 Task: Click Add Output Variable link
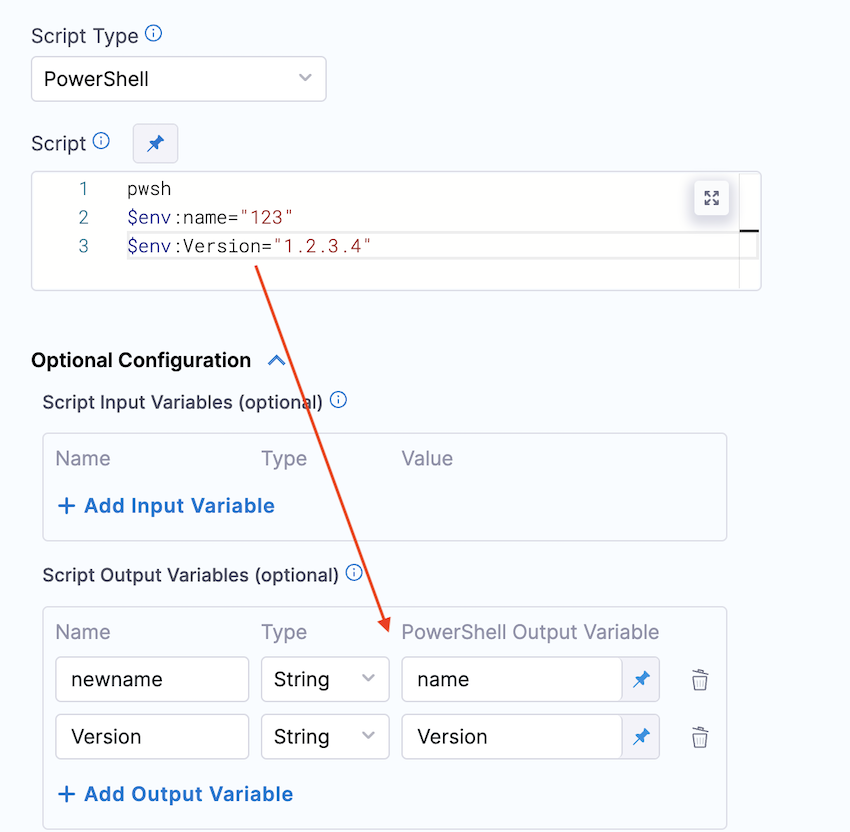point(176,794)
